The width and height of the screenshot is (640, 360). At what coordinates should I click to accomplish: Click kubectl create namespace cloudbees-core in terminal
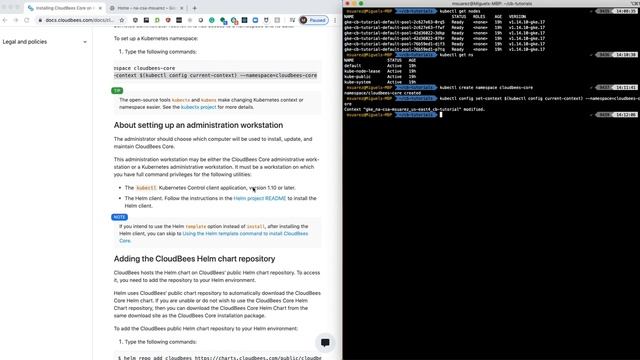point(486,87)
